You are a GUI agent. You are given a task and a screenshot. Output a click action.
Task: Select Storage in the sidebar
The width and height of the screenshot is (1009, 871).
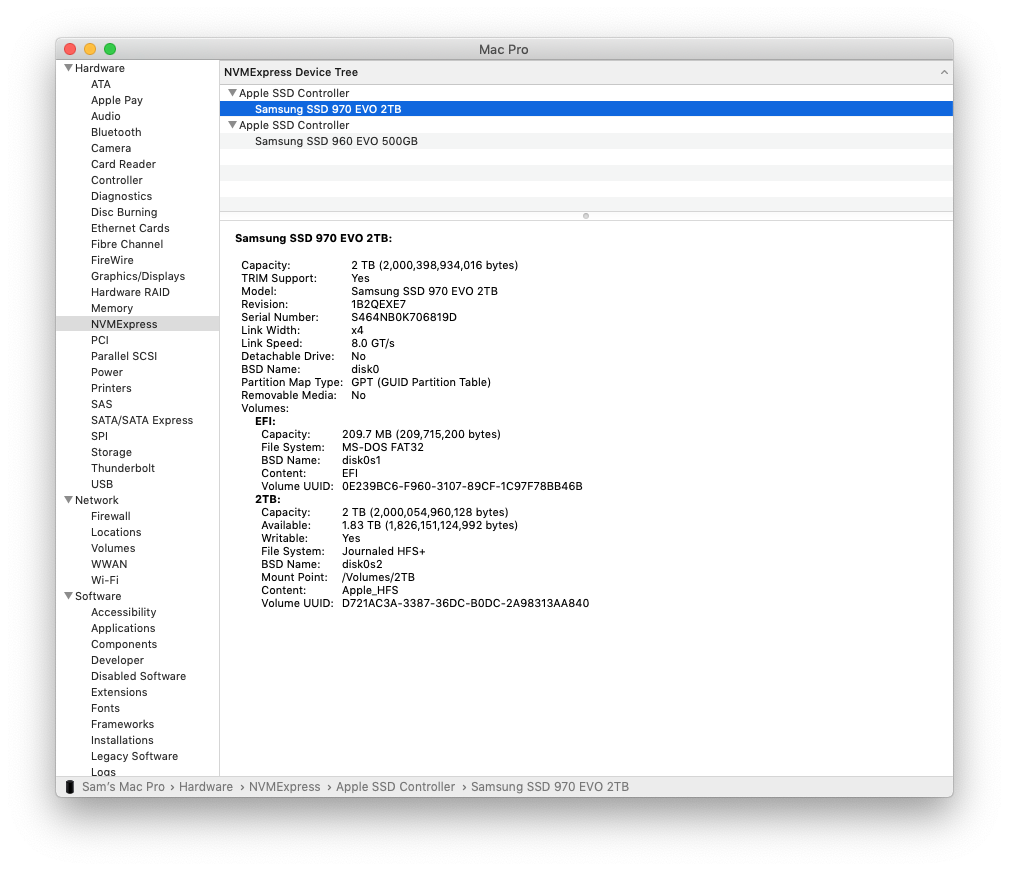click(111, 452)
